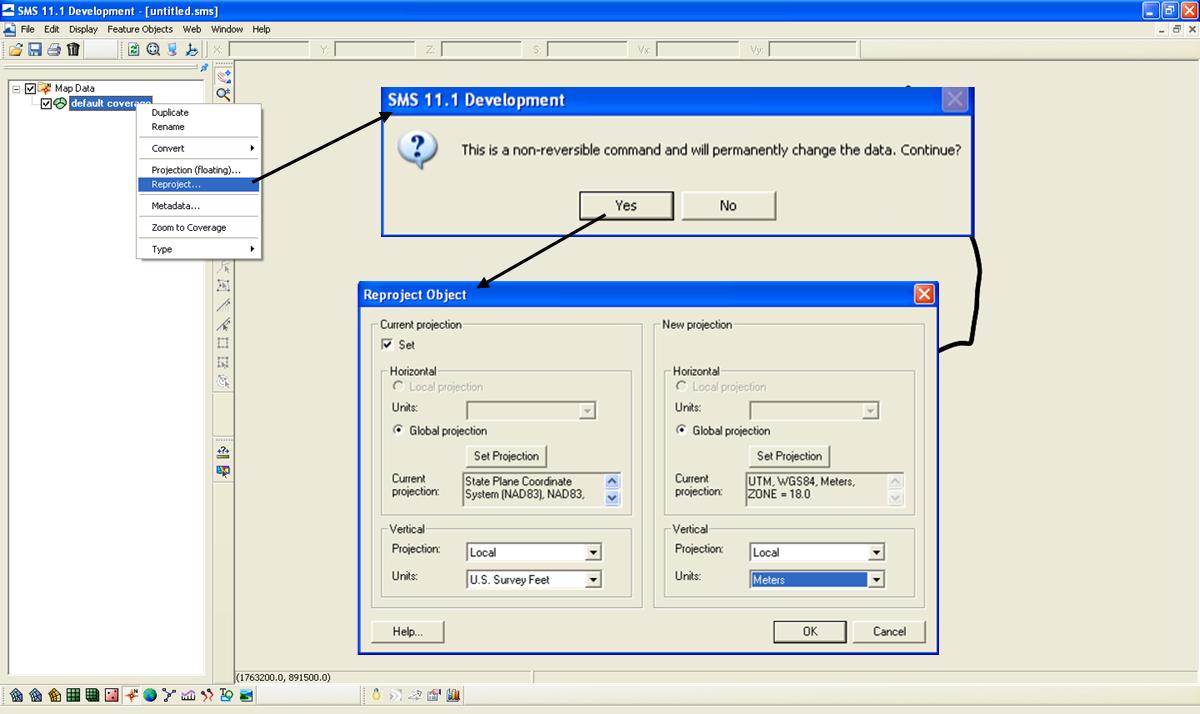
Task: Open the Meters units dropdown
Action: point(876,579)
